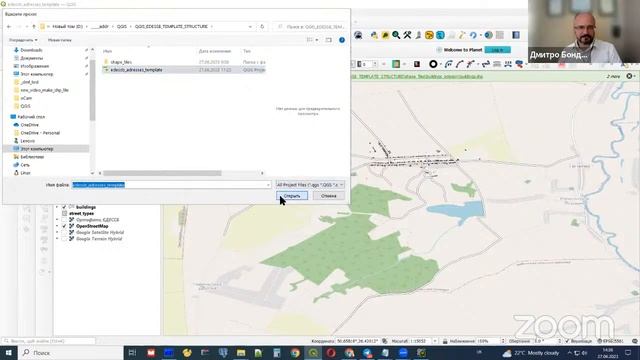Open Downloads in the navigation pane

click(x=31, y=50)
